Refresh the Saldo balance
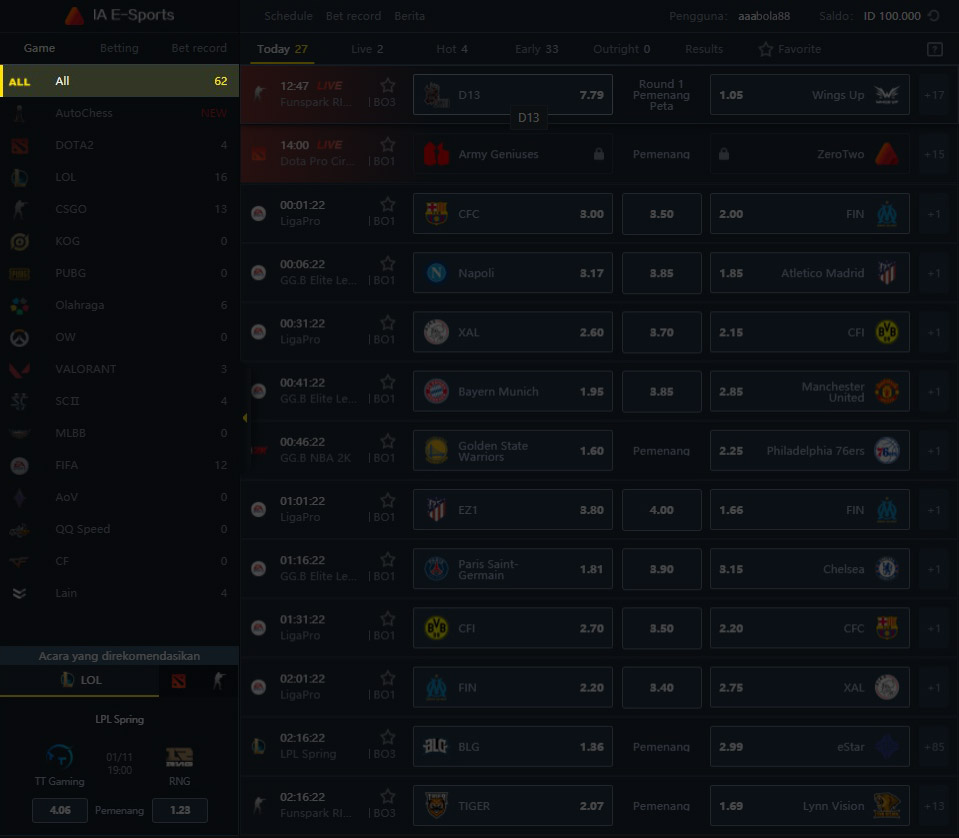959x838 pixels. coord(934,16)
